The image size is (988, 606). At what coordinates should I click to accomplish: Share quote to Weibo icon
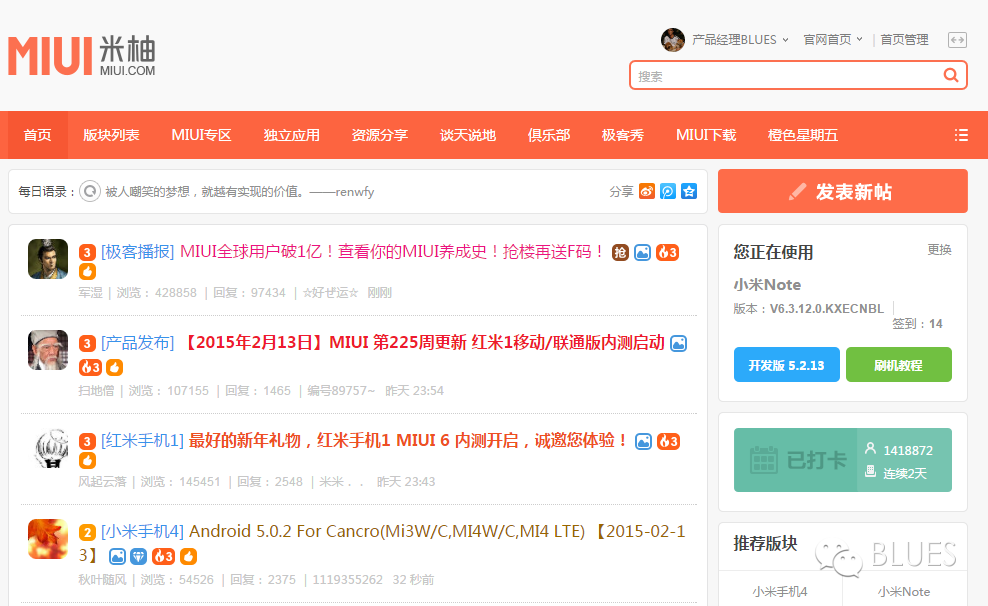[x=646, y=191]
